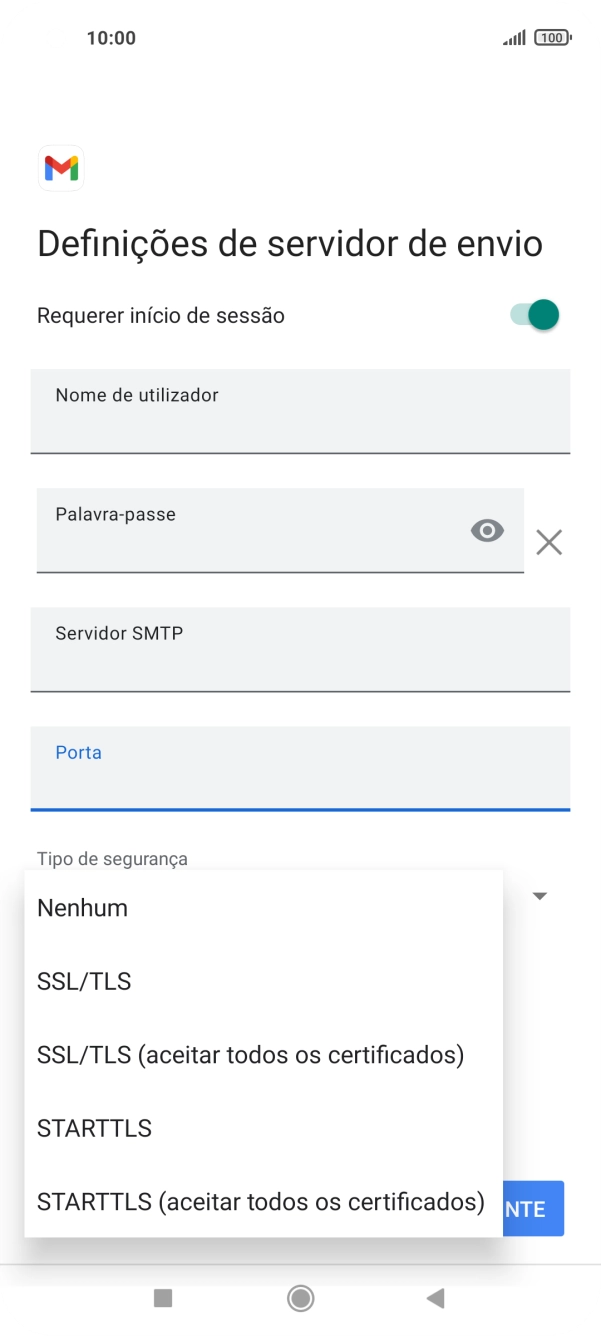The height and width of the screenshot is (1336, 601).
Task: Tap the battery indicator in the status bar
Action: click(x=549, y=37)
